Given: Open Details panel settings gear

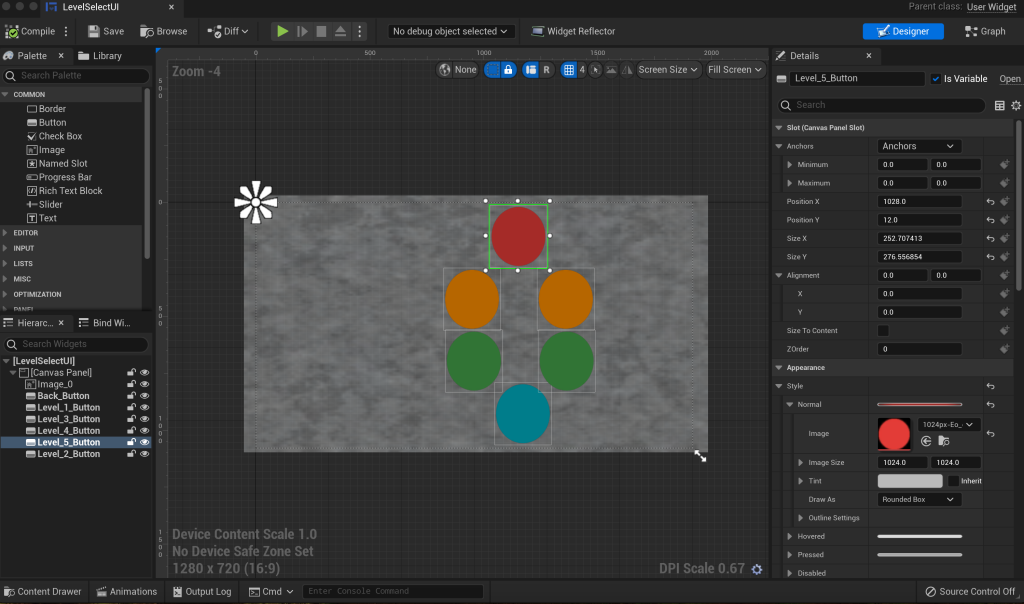Looking at the screenshot, I should [1016, 105].
